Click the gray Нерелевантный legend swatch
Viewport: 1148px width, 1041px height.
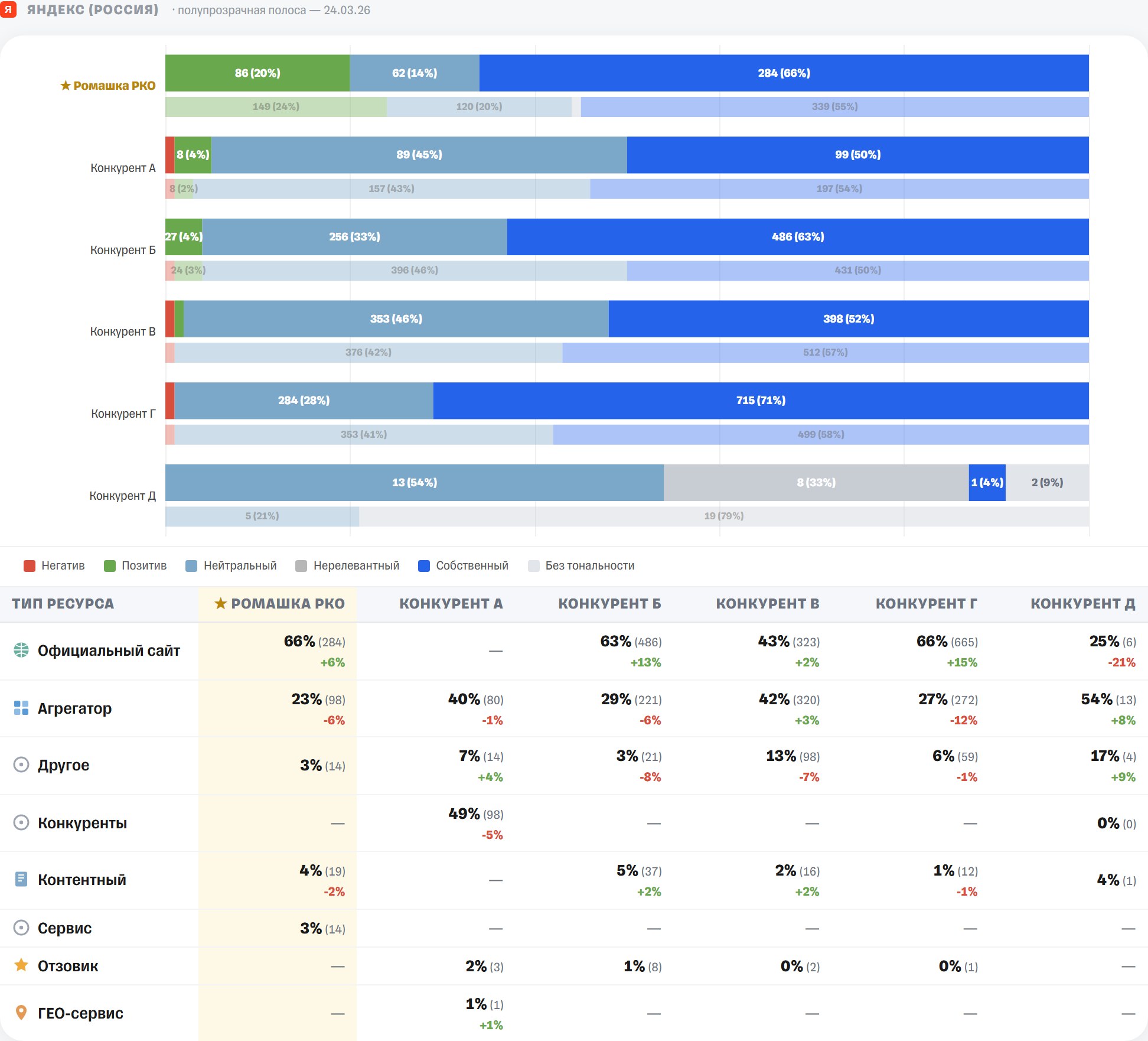301,566
